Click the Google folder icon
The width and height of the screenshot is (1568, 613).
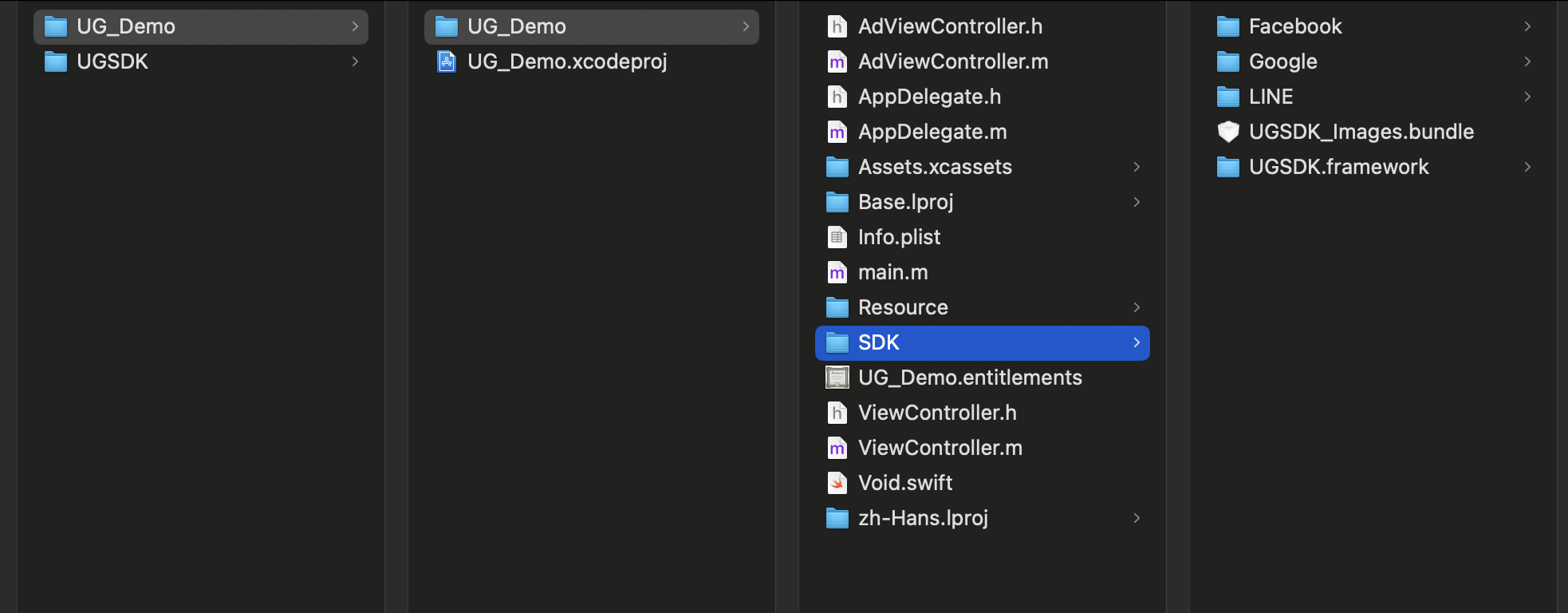point(1228,62)
